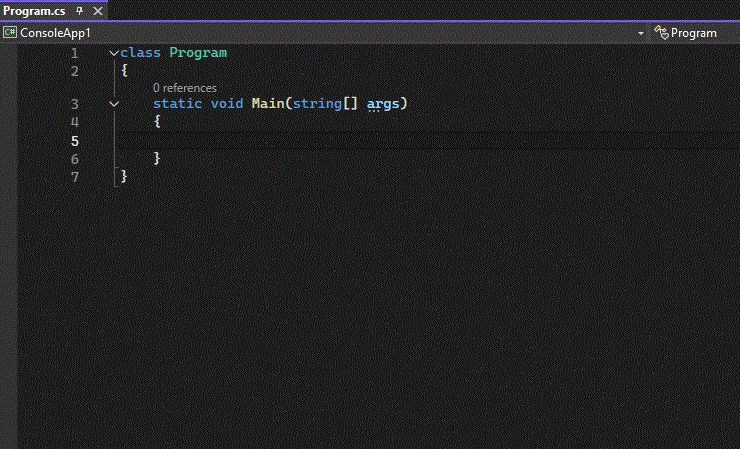Click line number 3 in the gutter
Viewport: 740px width, 449px height.
75,104
